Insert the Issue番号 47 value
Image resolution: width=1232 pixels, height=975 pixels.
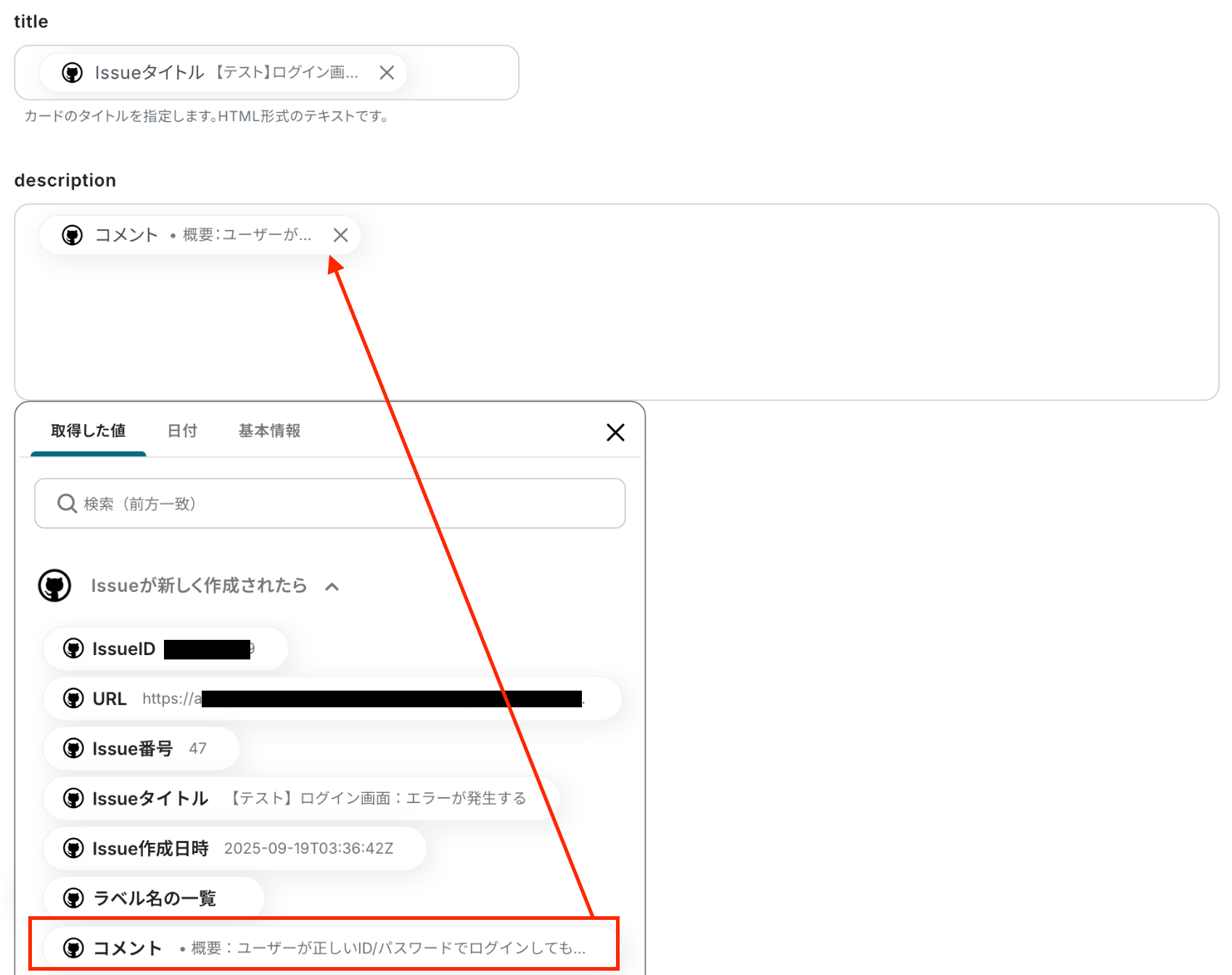141,749
